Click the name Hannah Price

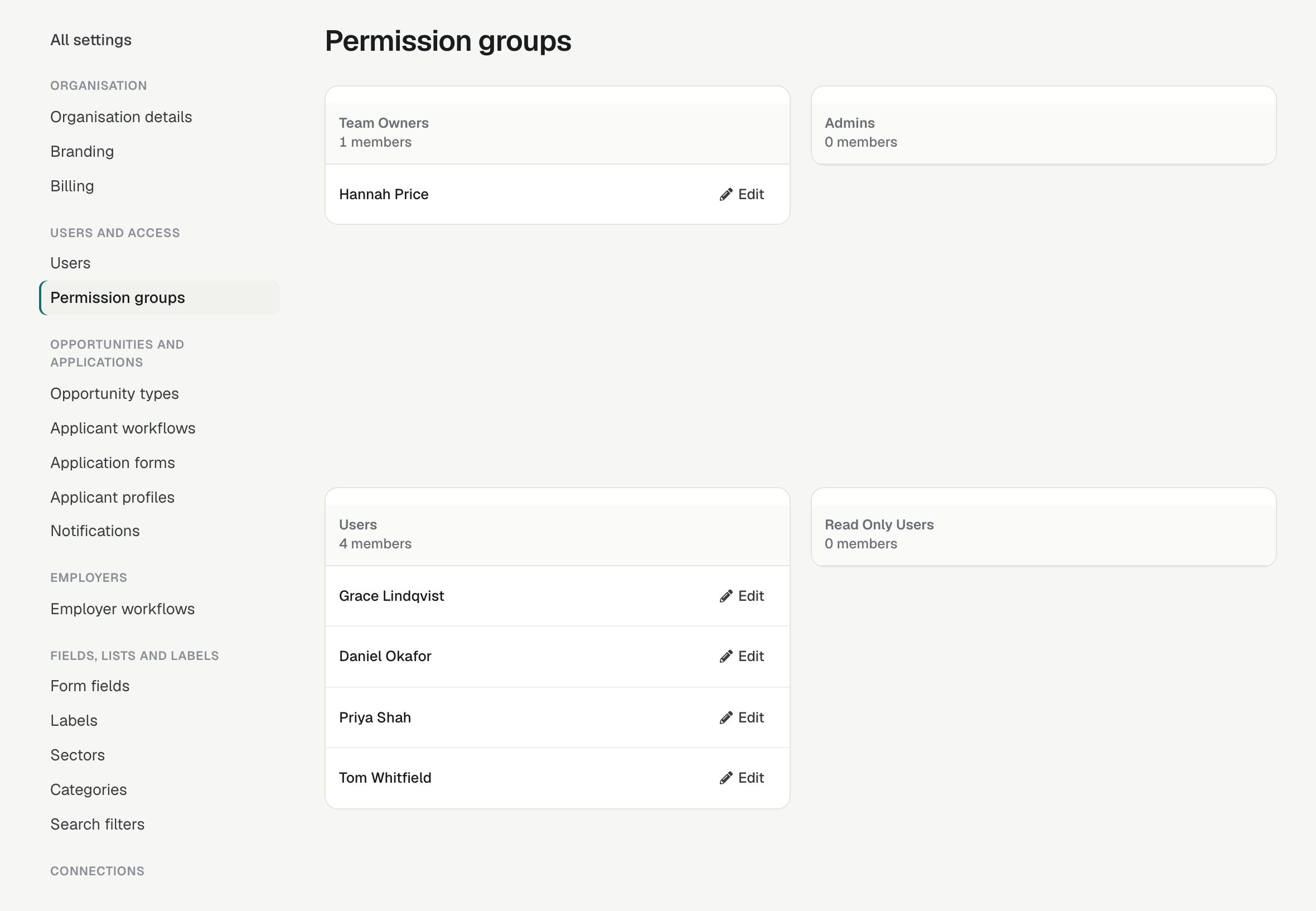tap(383, 195)
